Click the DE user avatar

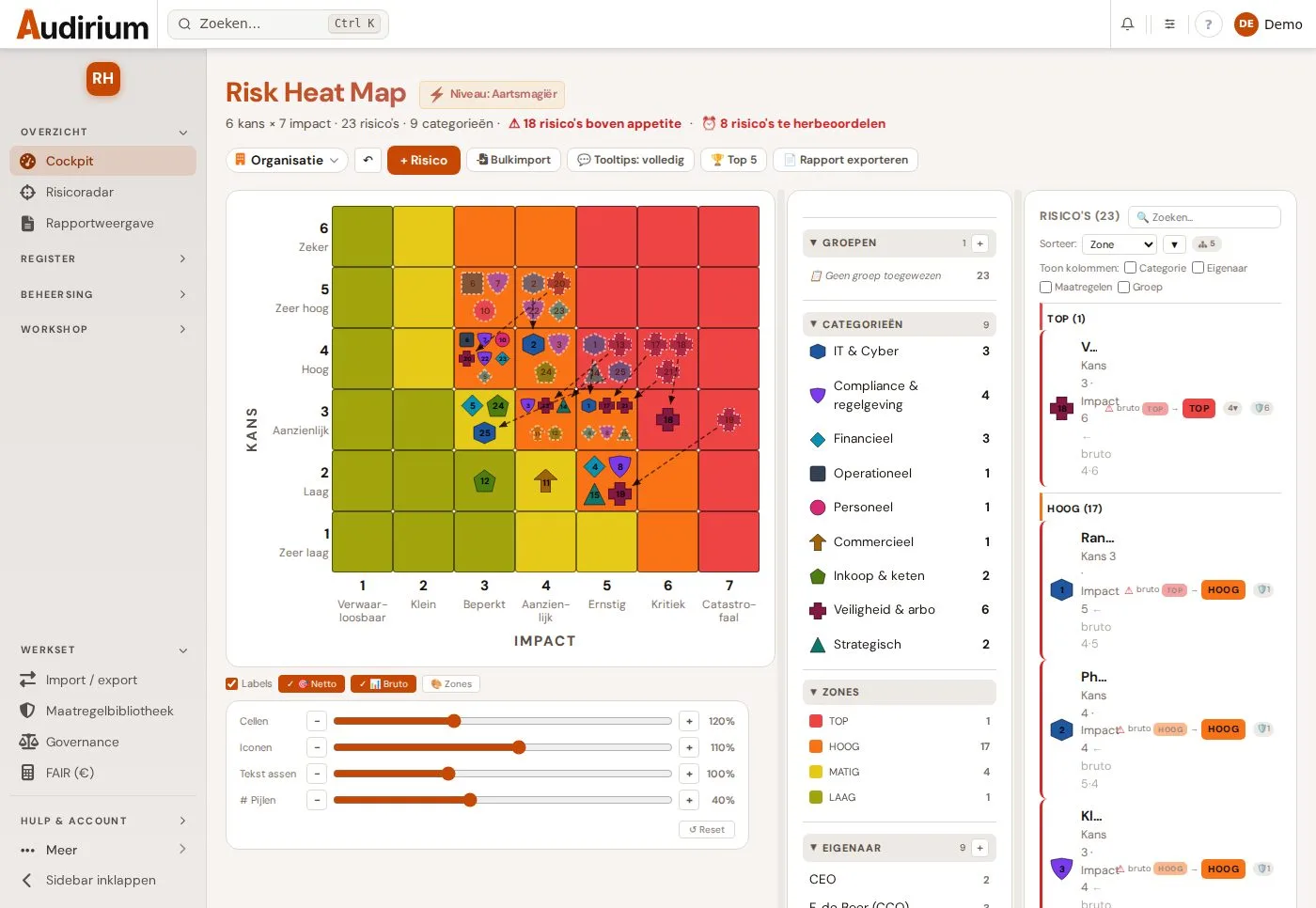[1246, 24]
